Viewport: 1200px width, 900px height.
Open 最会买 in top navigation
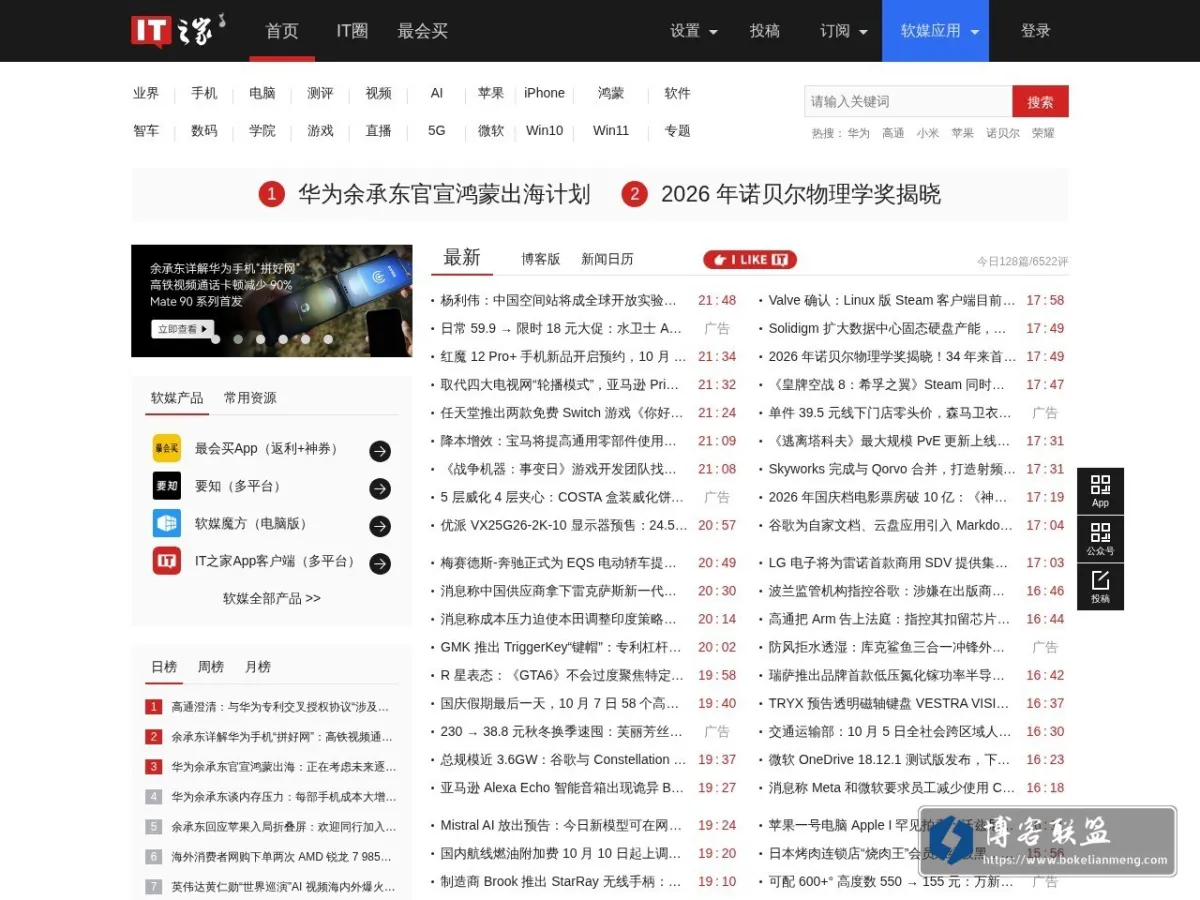pos(422,31)
